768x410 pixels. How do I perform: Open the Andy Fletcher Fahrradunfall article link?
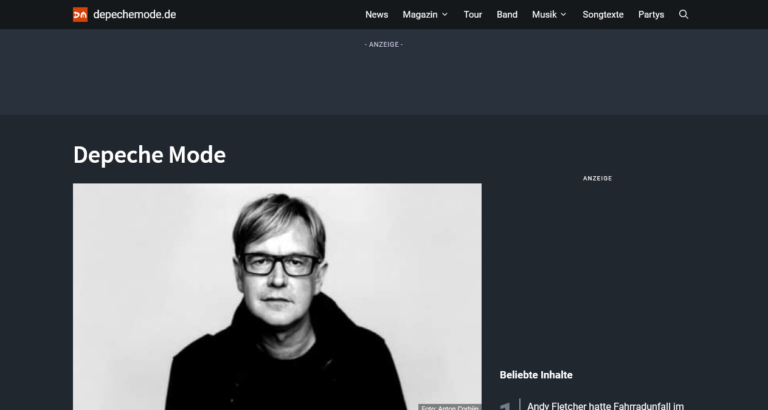pyautogui.click(x=605, y=406)
